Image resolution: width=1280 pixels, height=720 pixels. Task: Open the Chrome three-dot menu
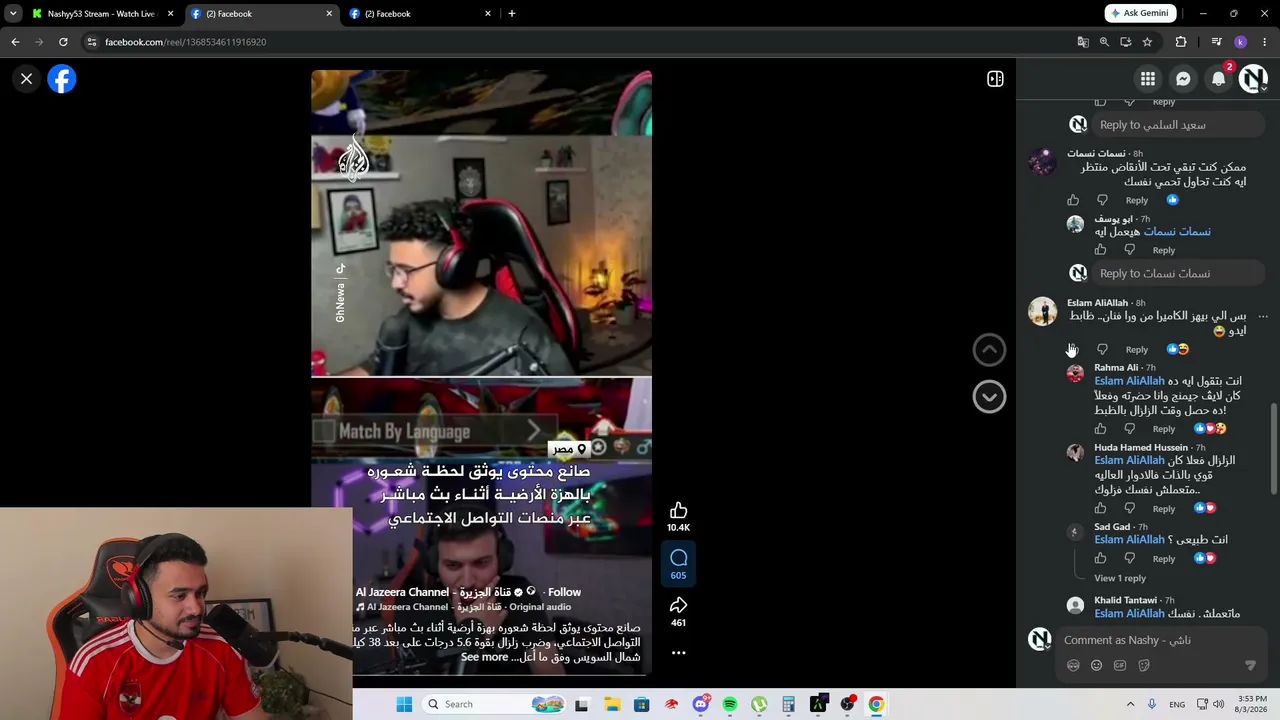(x=1265, y=42)
